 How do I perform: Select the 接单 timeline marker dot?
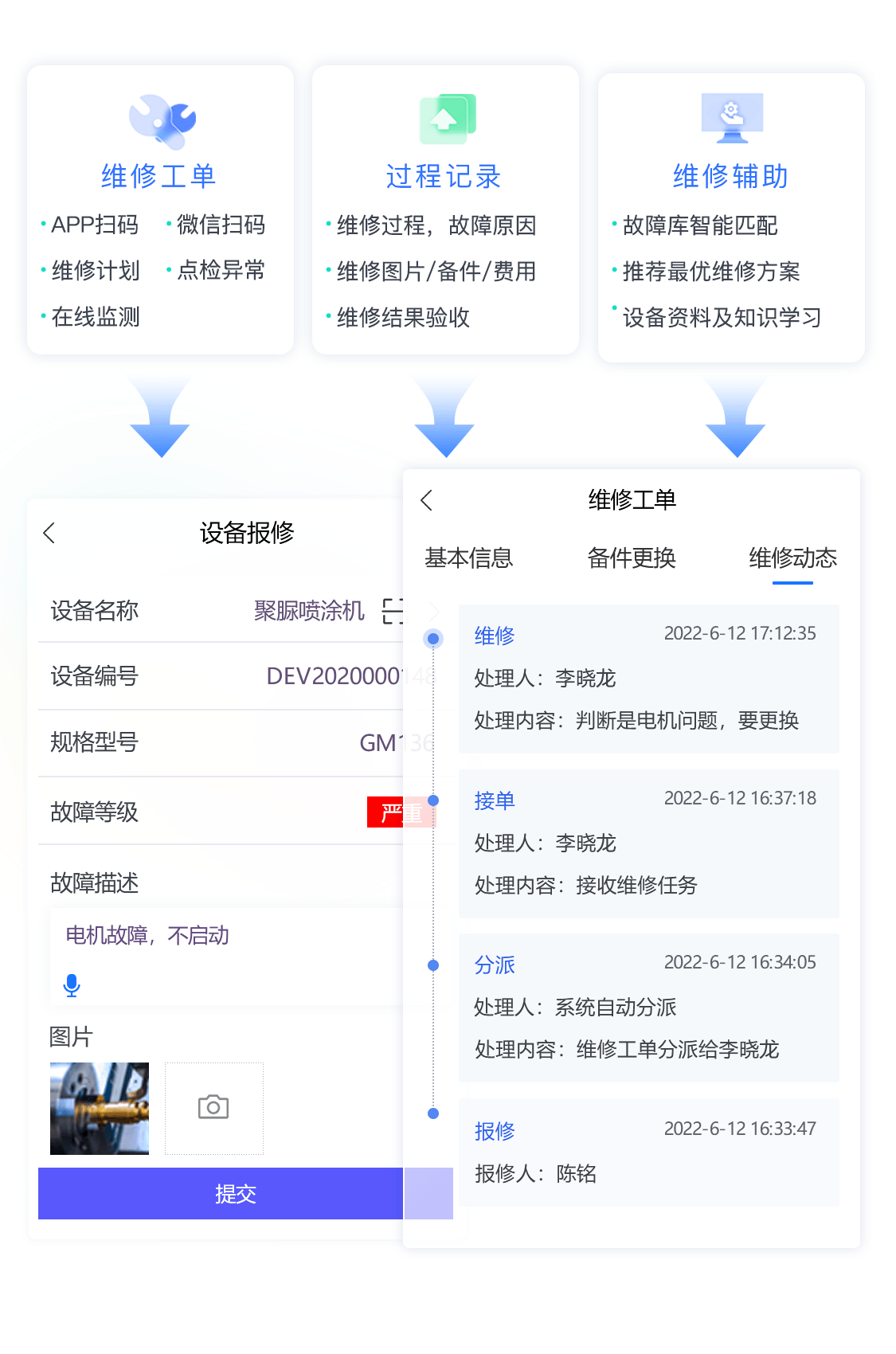click(x=433, y=800)
